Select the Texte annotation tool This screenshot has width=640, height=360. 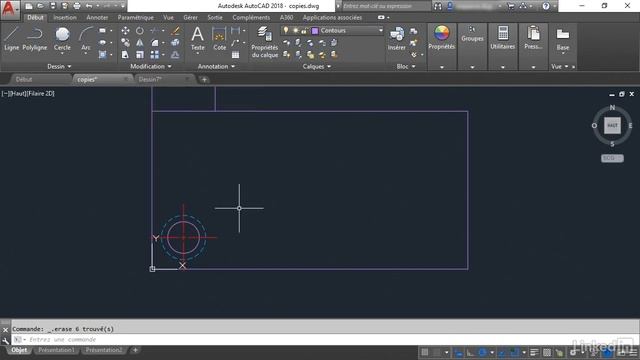tap(198, 38)
